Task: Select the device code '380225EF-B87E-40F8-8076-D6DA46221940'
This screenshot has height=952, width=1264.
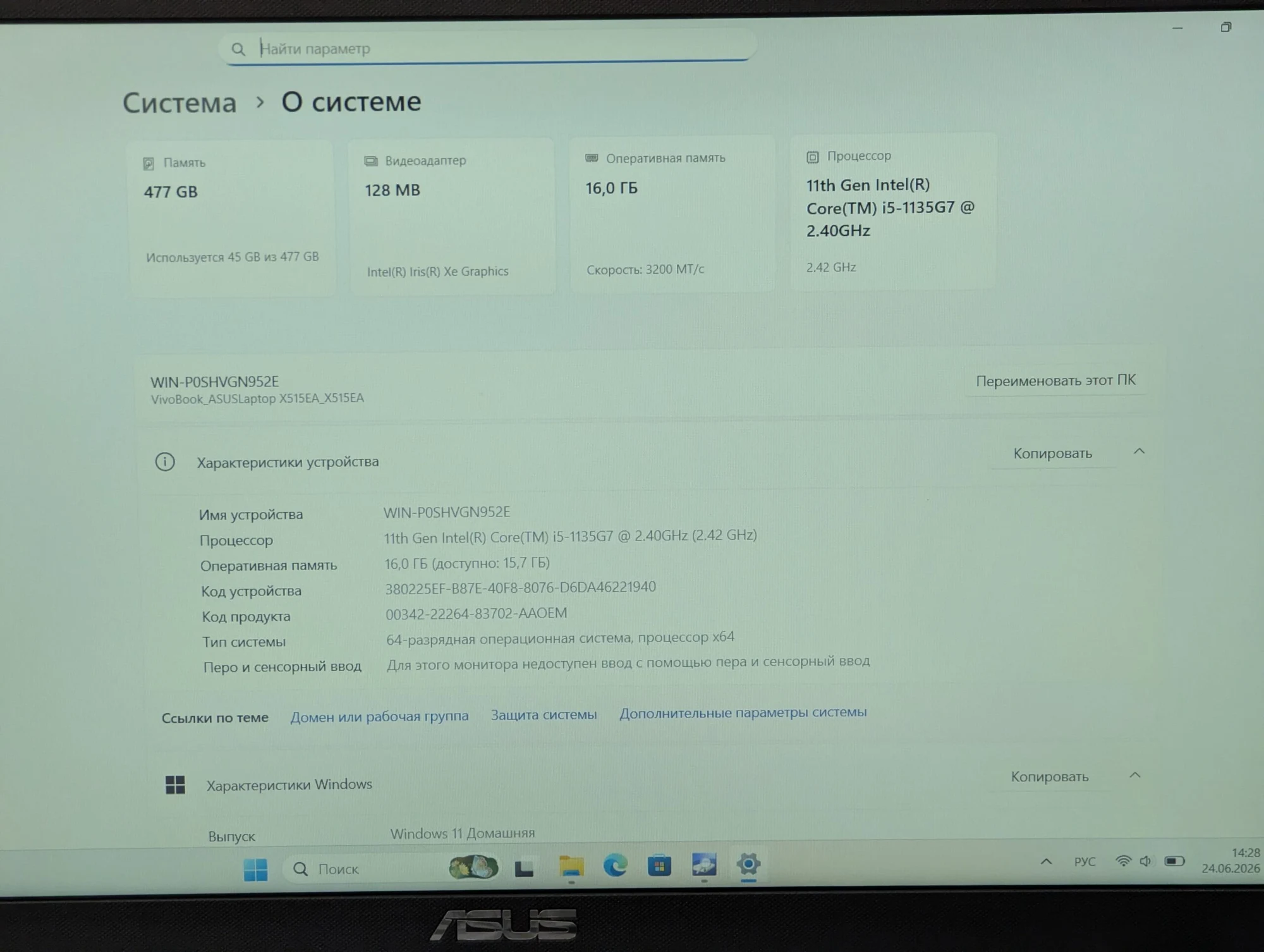Action: click(520, 587)
